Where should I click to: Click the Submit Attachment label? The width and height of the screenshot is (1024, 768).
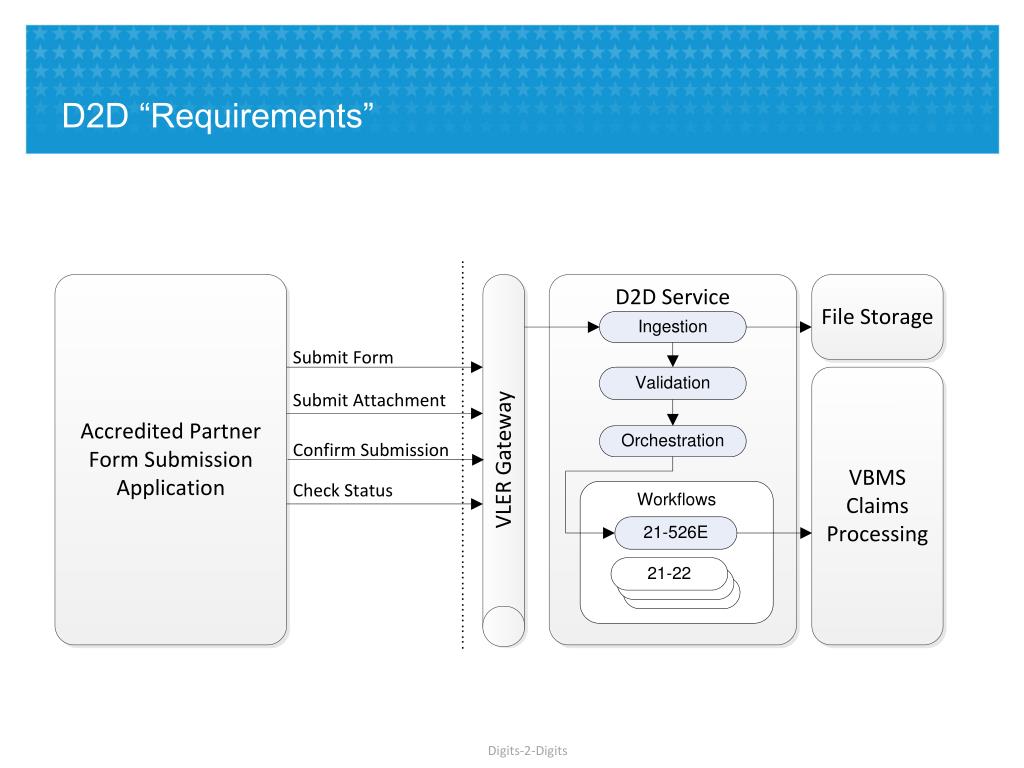[369, 400]
